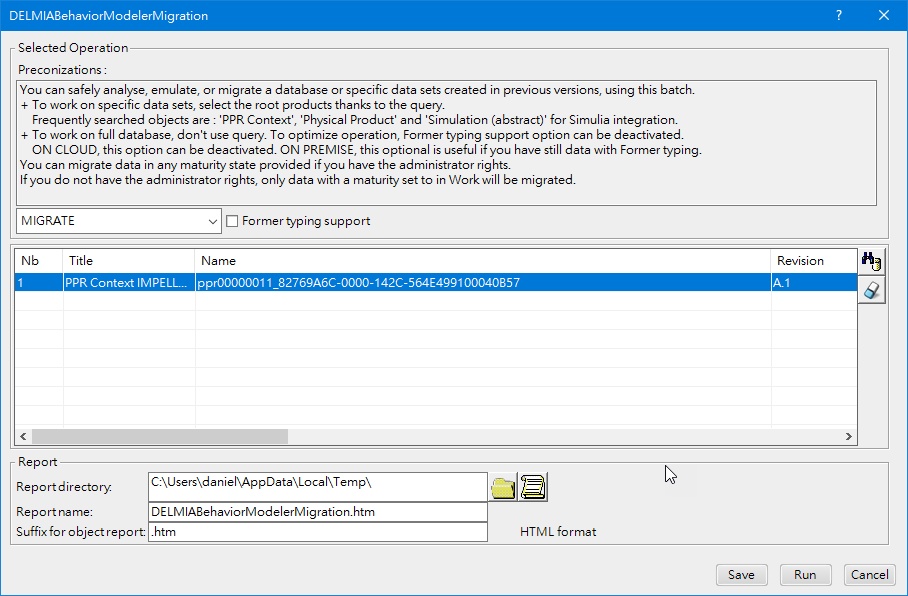Select the 'PPR Context IMPELL...' title cell
Screen dimensions: 908x596
(x=129, y=283)
